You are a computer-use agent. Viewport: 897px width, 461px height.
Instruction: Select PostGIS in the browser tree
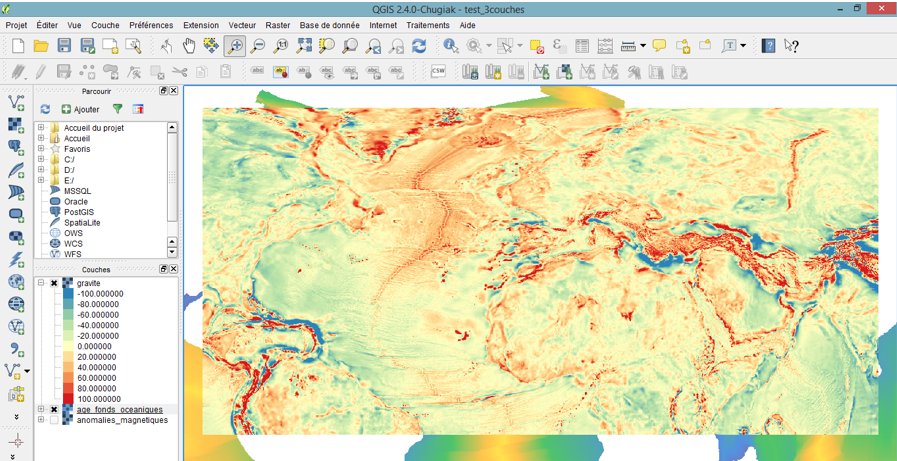[79, 212]
